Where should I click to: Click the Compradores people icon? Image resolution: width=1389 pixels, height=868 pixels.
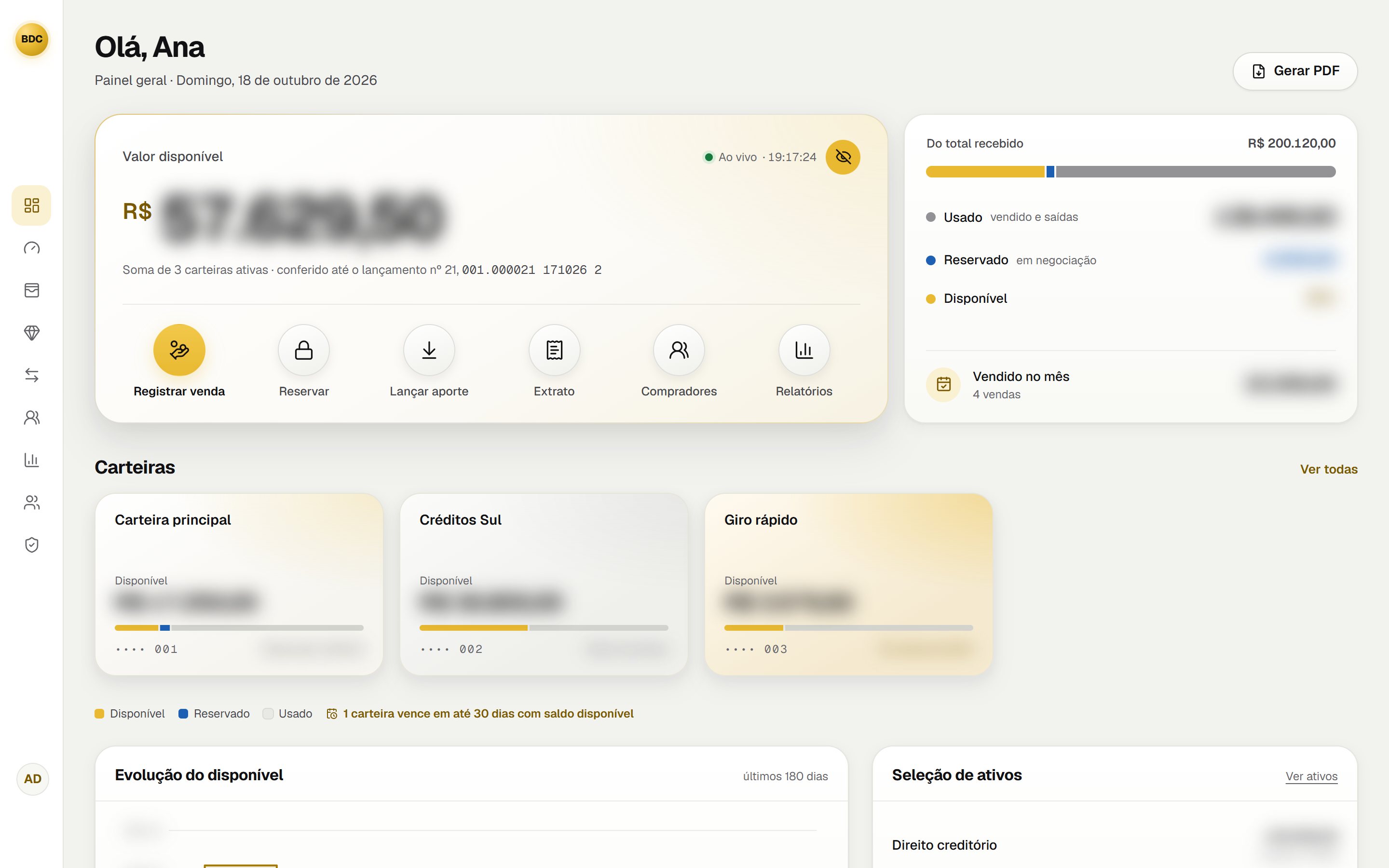pos(679,350)
